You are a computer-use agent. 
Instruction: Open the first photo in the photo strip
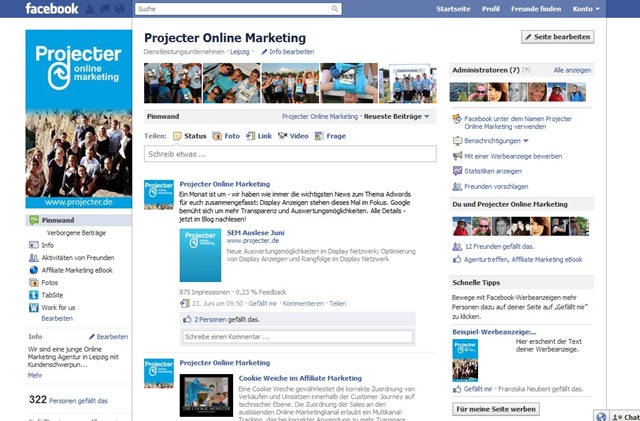(173, 83)
